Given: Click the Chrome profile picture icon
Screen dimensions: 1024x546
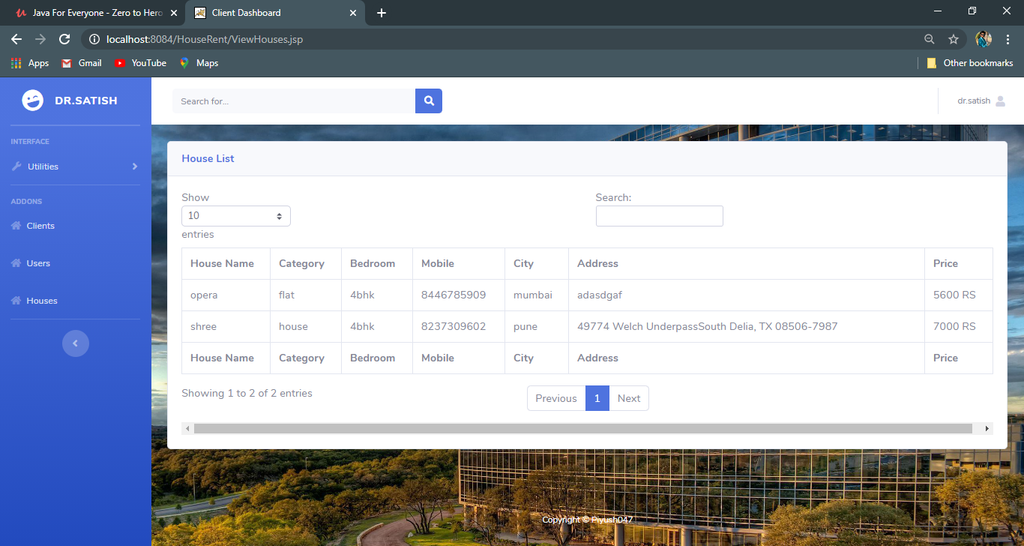Looking at the screenshot, I should click(984, 39).
